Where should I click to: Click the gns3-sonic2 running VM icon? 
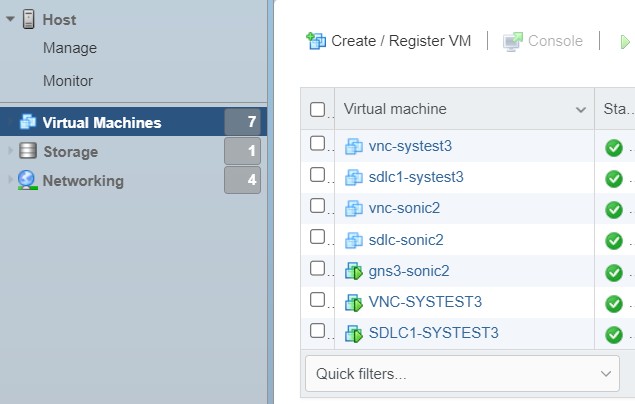pyautogui.click(x=353, y=271)
